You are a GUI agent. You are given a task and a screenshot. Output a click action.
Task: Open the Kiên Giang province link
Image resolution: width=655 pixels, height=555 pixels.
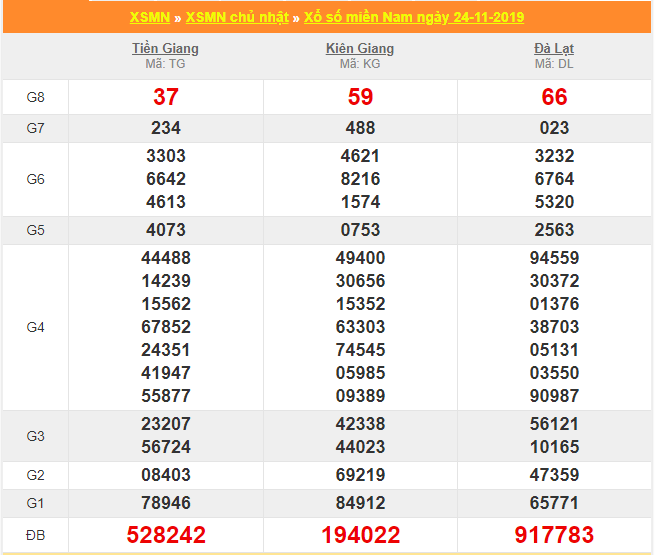pyautogui.click(x=360, y=48)
